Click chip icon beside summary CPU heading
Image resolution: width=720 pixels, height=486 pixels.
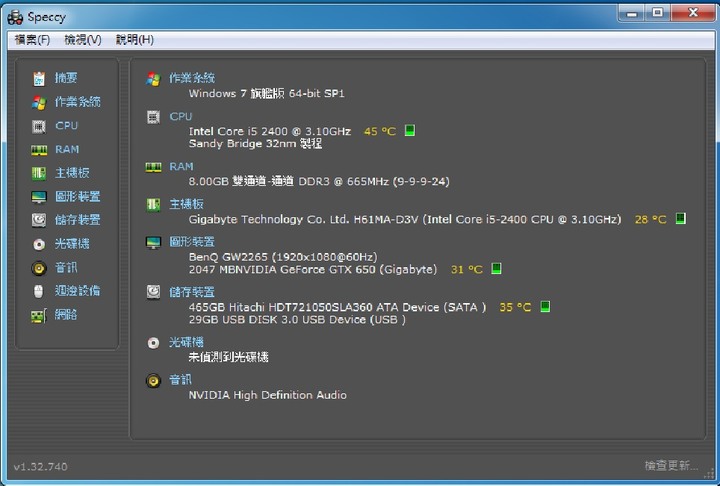pos(153,117)
